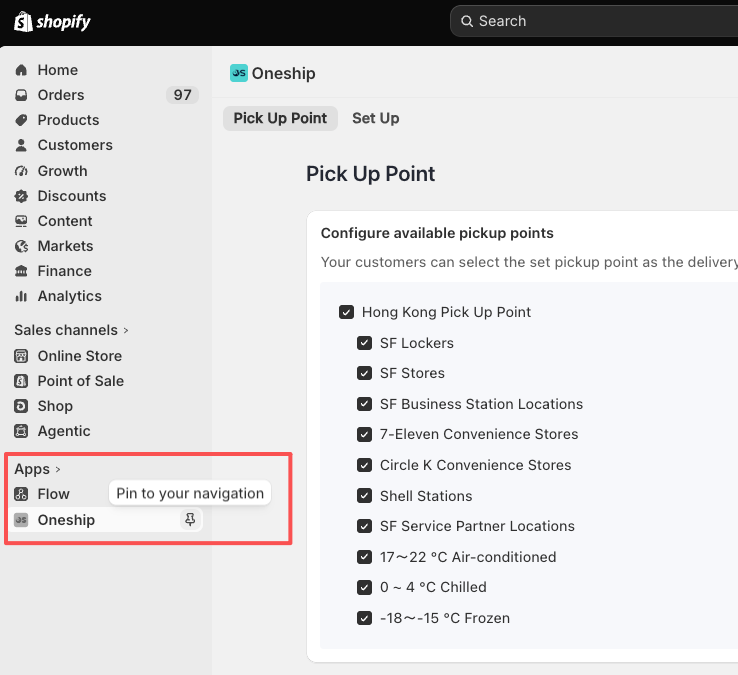Click the Markets globe icon
The height and width of the screenshot is (675, 738).
pos(21,246)
